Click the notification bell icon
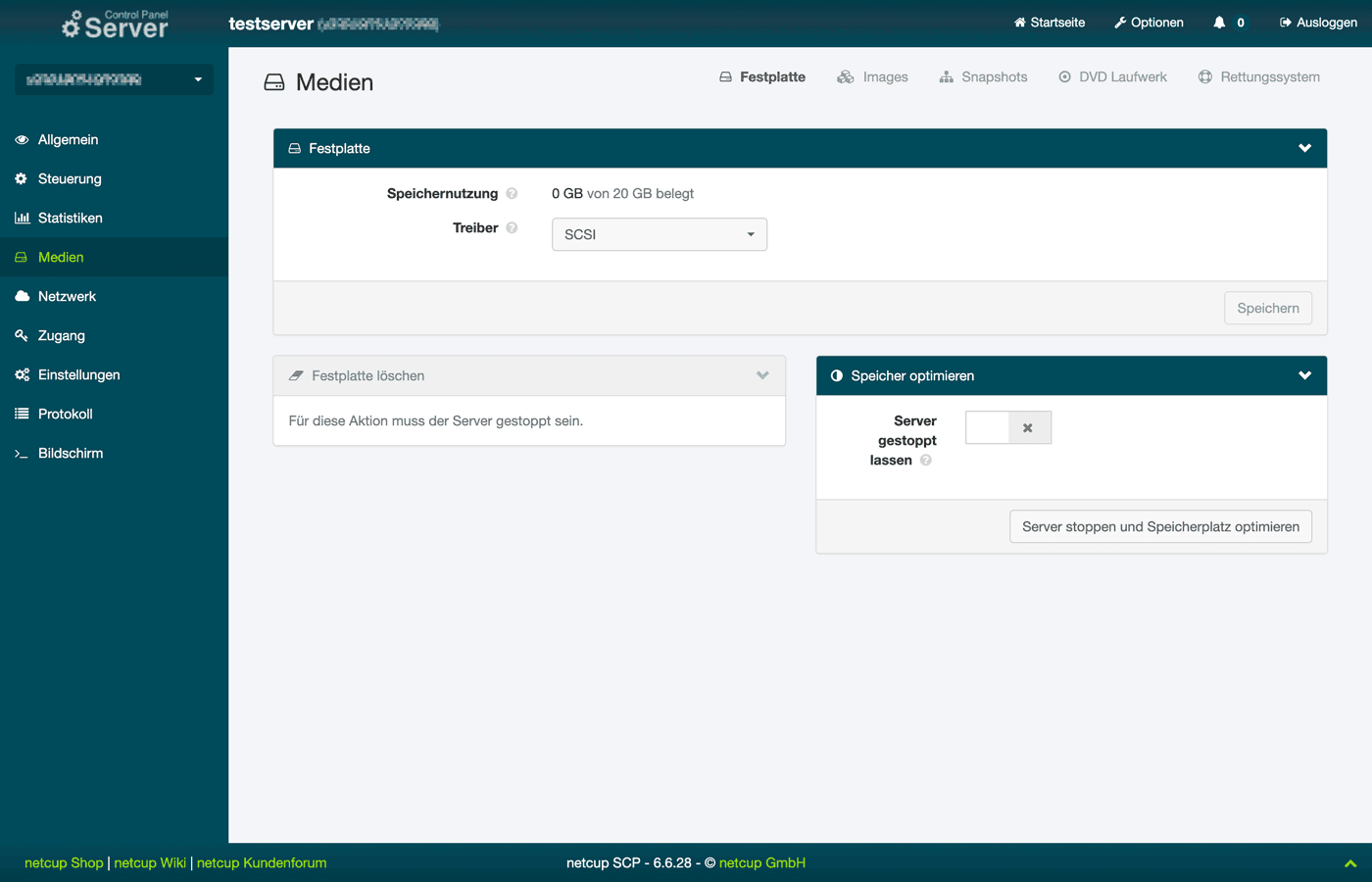 click(x=1219, y=23)
